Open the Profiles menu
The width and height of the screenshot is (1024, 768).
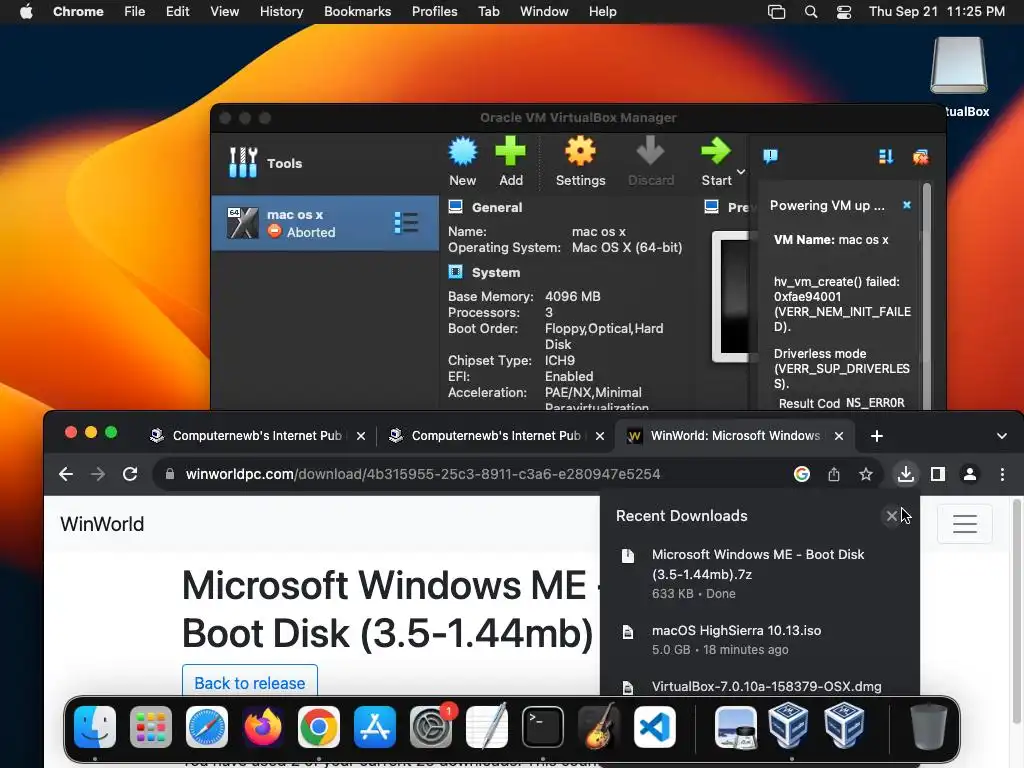(434, 11)
